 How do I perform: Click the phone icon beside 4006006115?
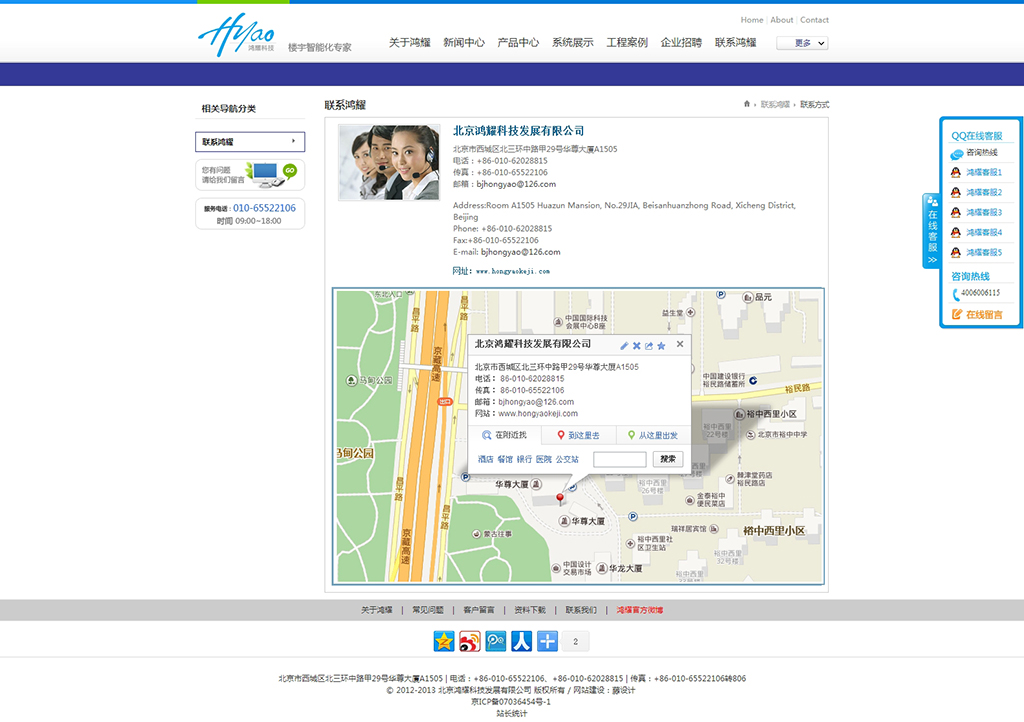pyautogui.click(x=955, y=293)
